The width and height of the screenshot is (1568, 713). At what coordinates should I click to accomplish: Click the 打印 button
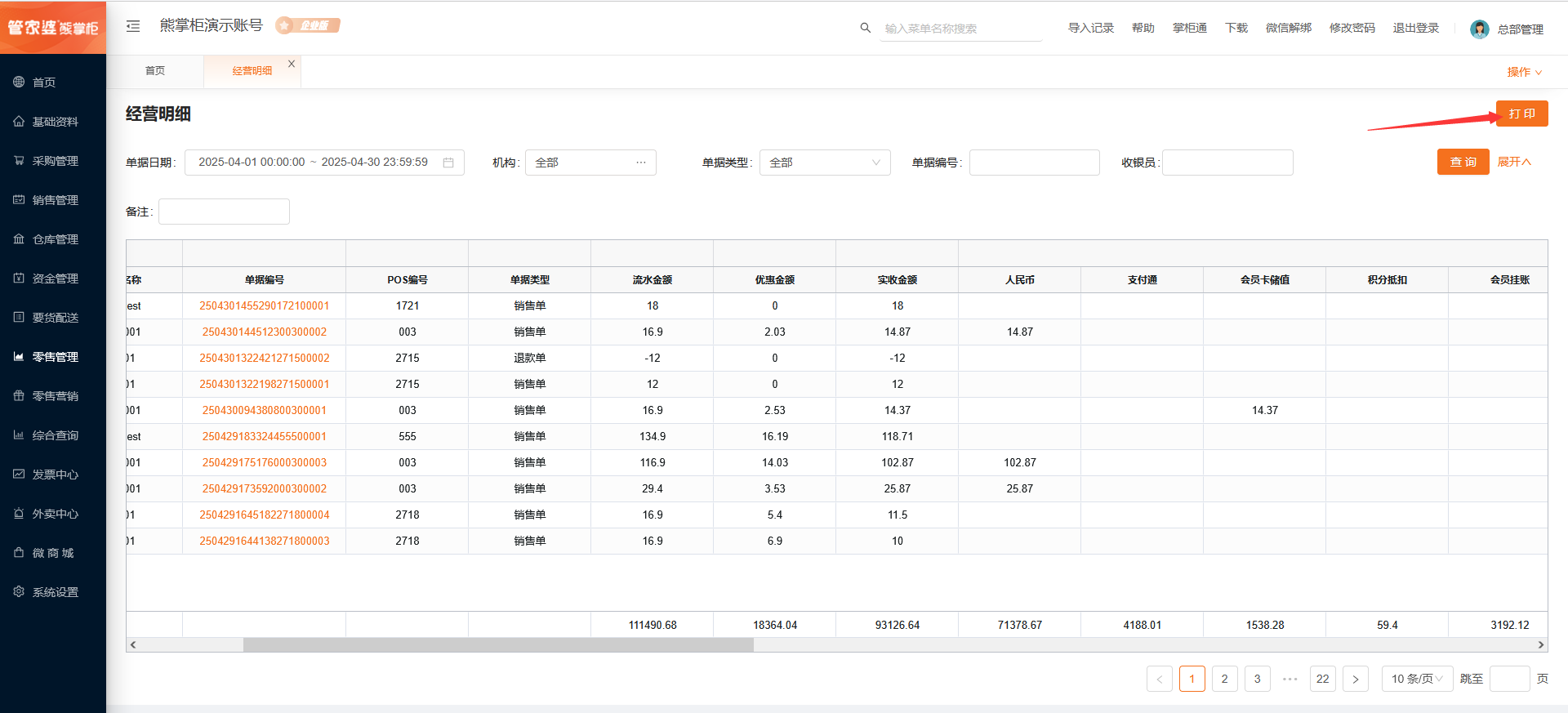pos(1521,114)
